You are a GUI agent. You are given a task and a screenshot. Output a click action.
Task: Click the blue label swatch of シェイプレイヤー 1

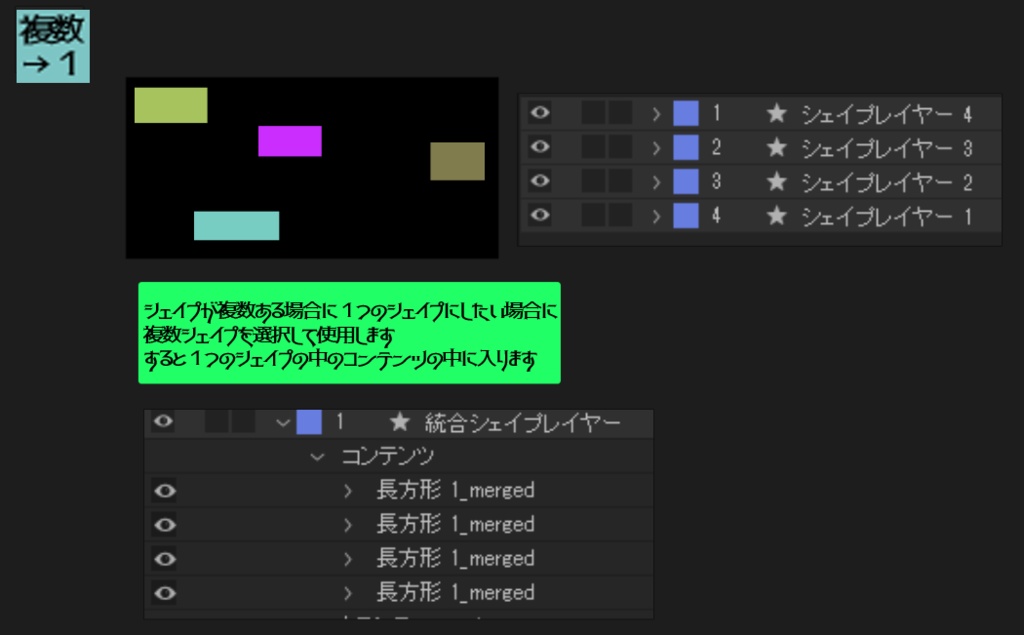click(687, 215)
